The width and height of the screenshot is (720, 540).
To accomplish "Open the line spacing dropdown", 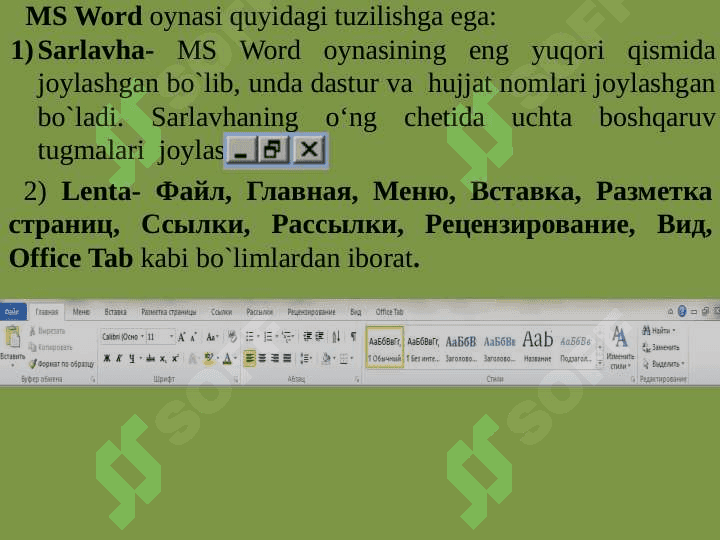I will click(305, 358).
